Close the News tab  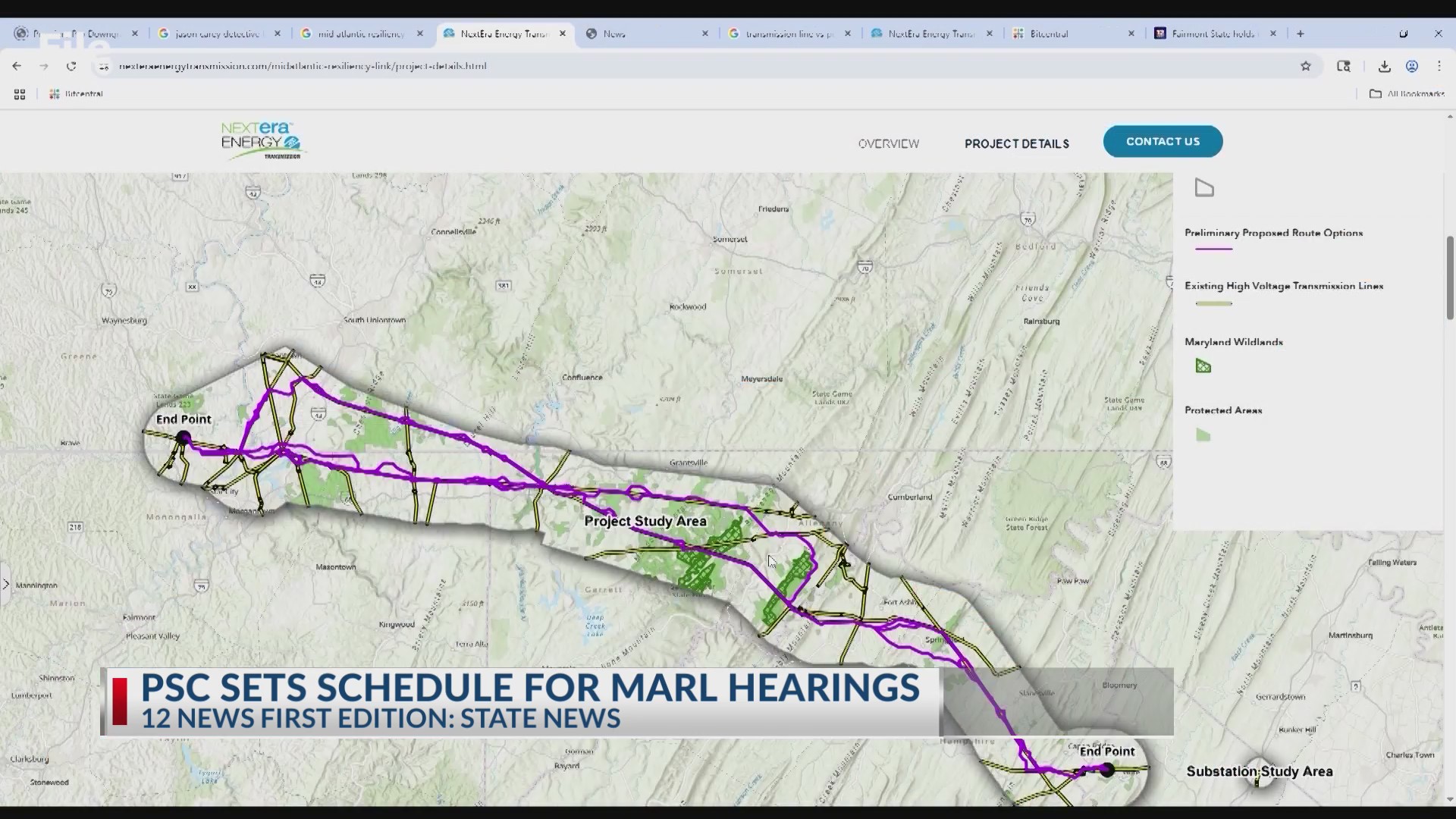pyautogui.click(x=705, y=33)
